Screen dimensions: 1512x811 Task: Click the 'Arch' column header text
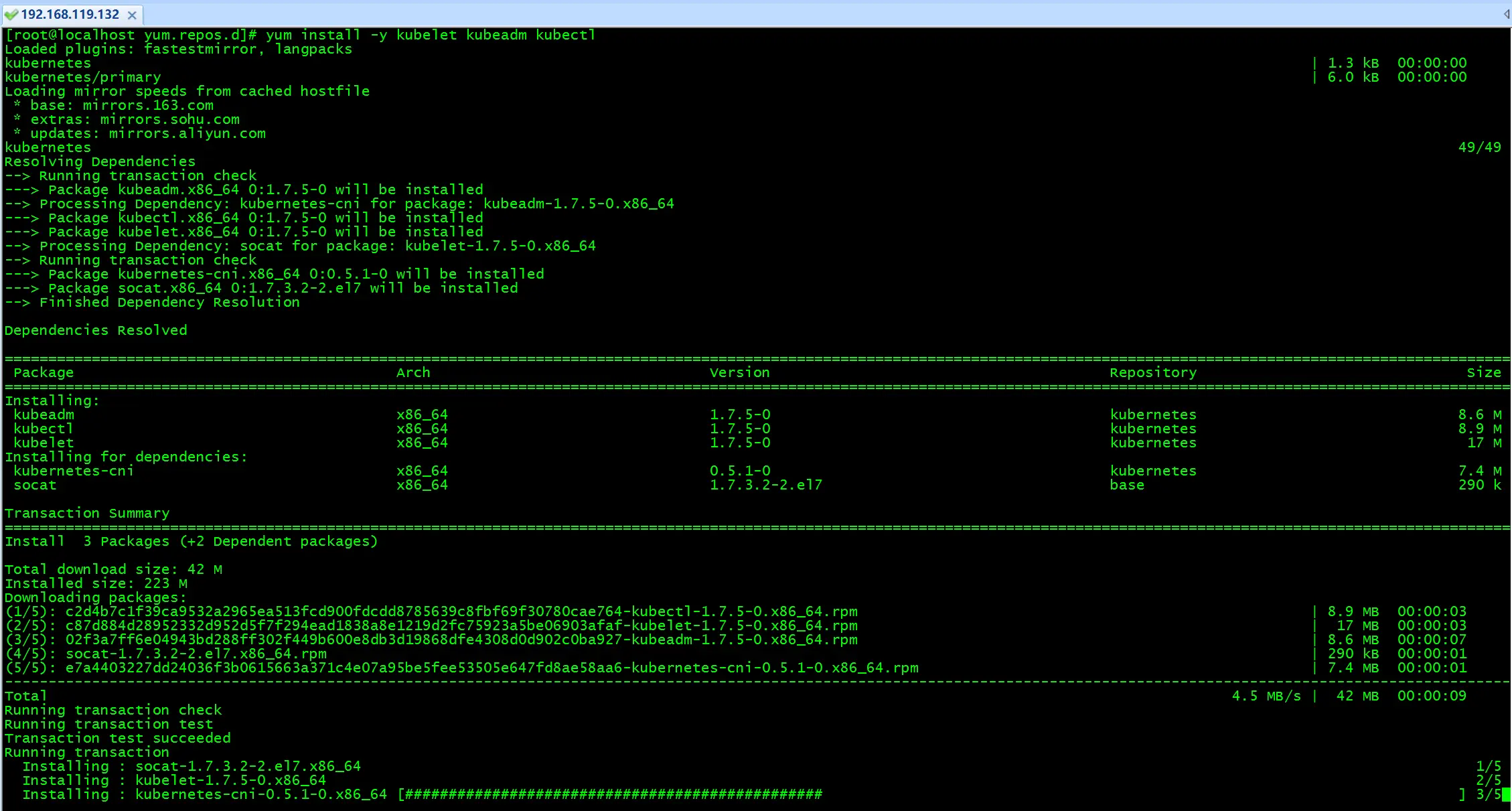[x=412, y=372]
